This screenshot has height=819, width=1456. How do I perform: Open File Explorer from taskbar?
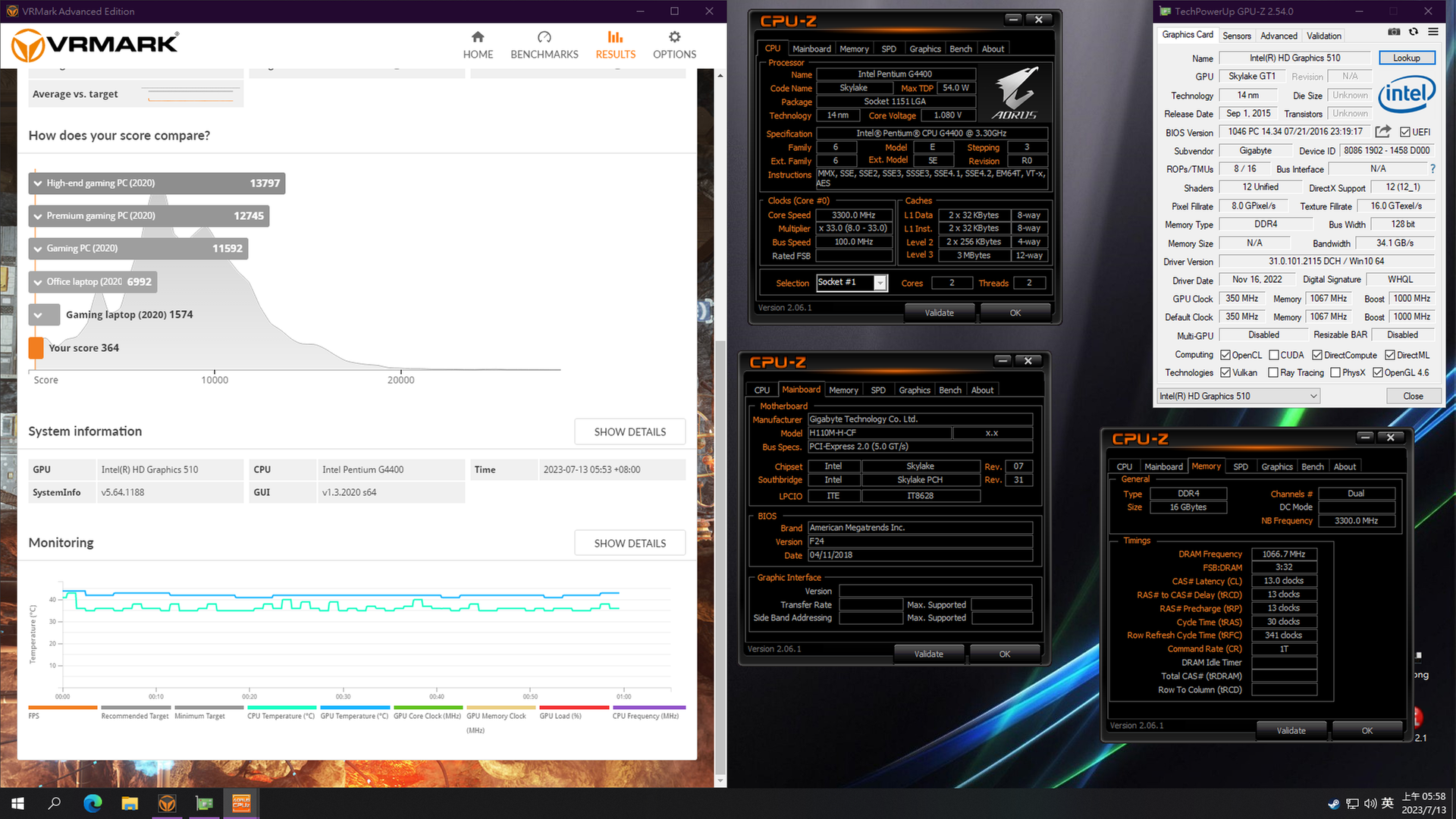click(130, 803)
